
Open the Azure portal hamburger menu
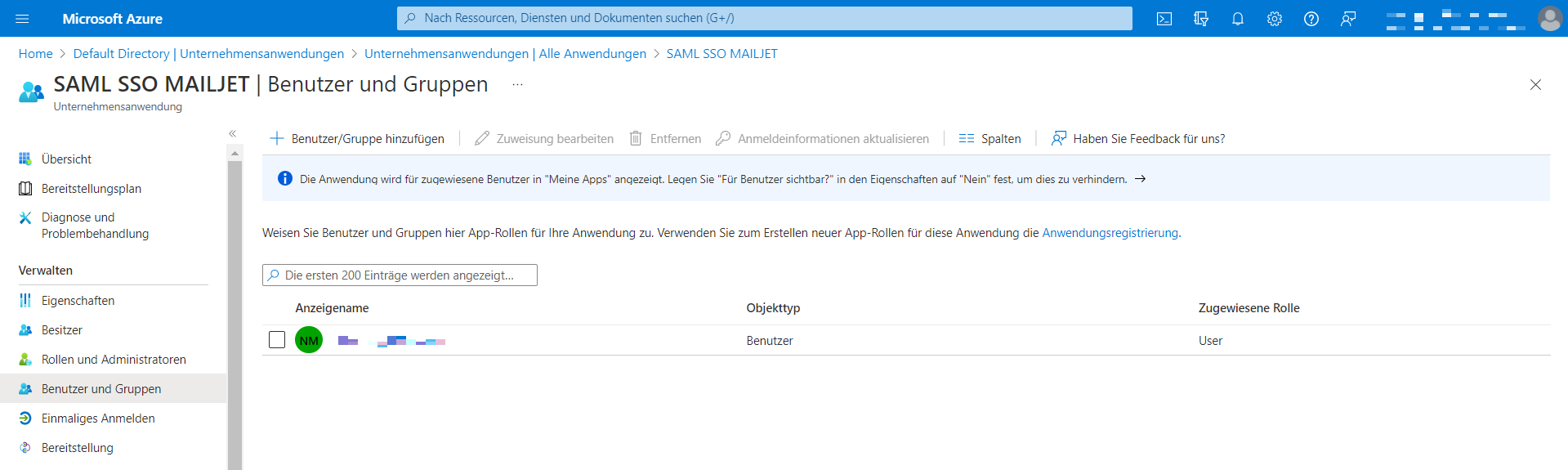(22, 18)
